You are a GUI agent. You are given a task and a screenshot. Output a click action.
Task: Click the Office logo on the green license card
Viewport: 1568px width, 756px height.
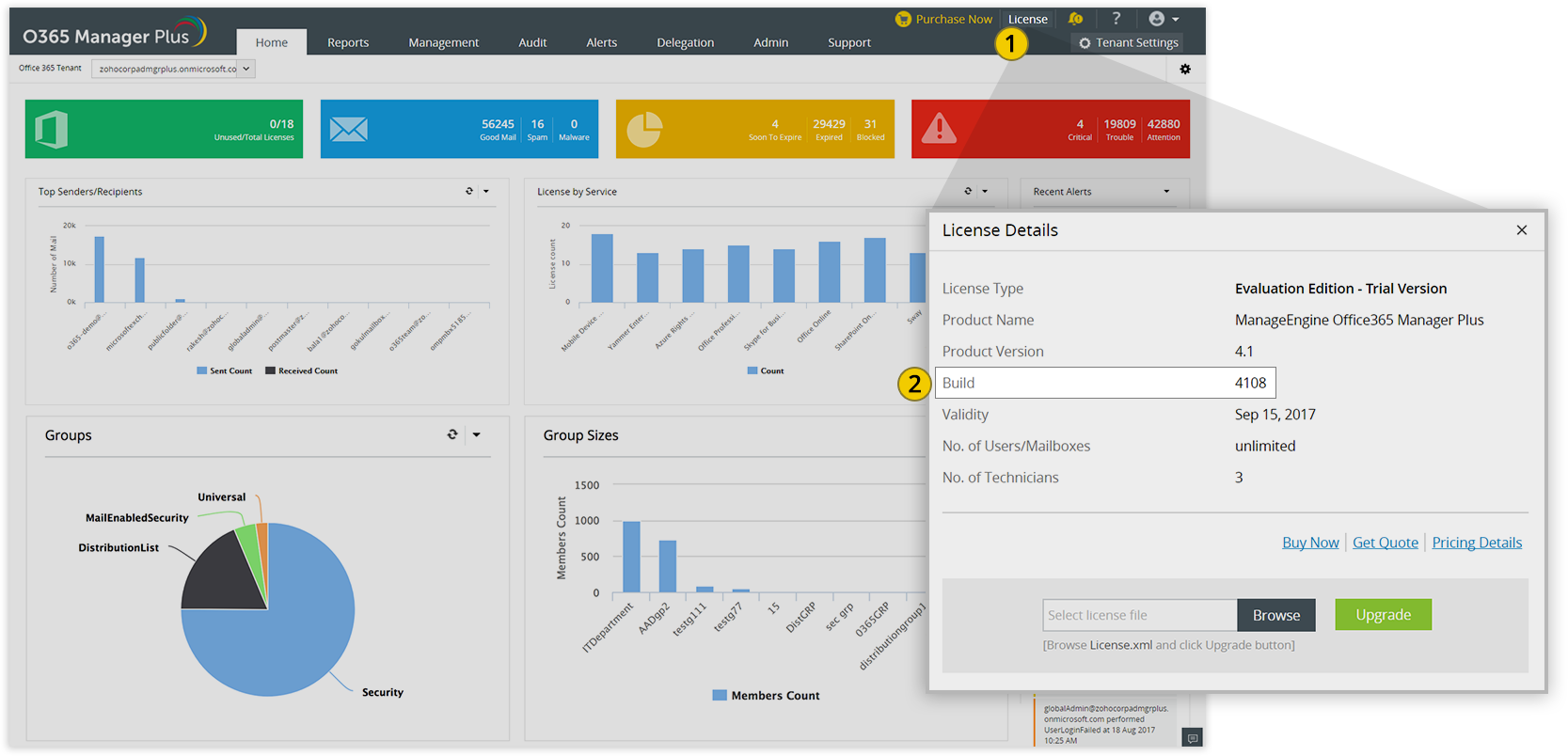coord(52,129)
